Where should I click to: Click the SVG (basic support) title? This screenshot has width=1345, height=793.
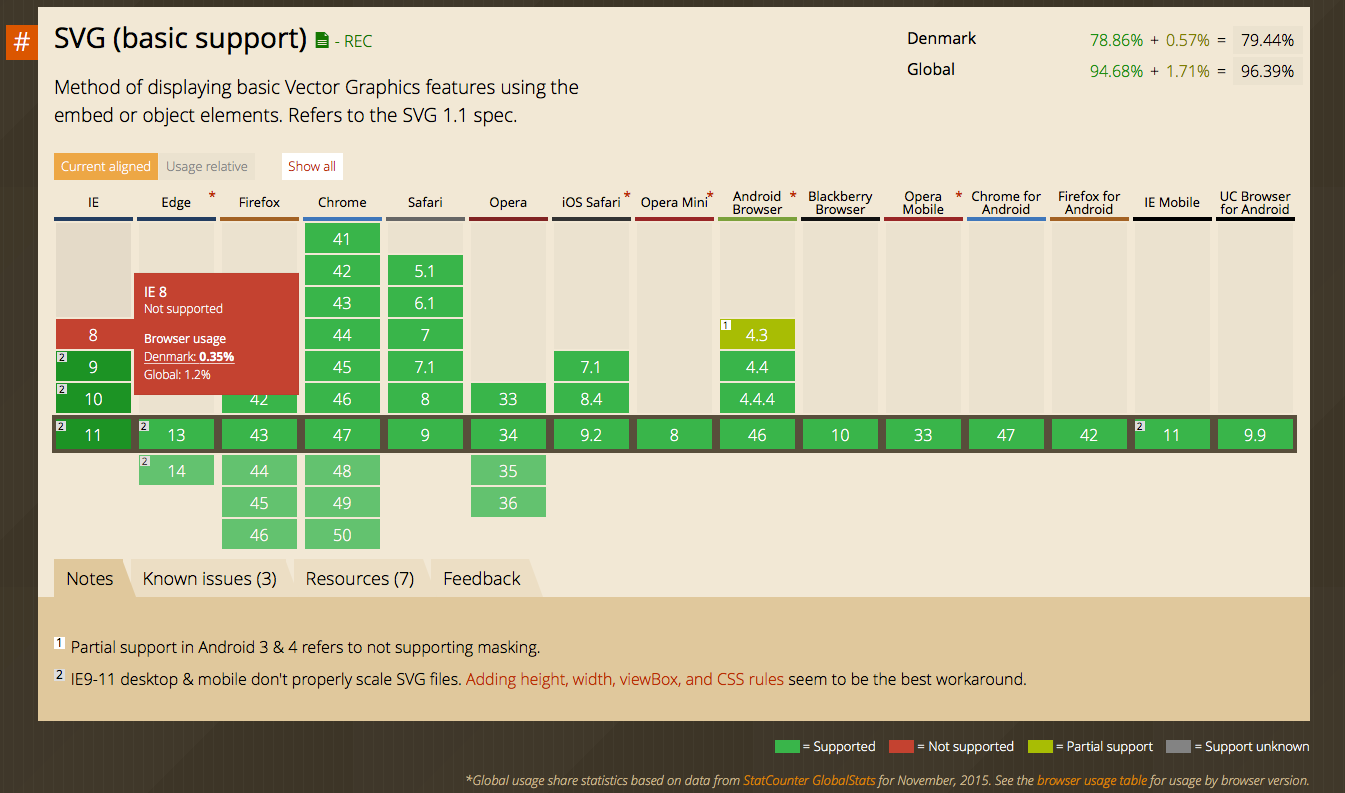pos(180,39)
